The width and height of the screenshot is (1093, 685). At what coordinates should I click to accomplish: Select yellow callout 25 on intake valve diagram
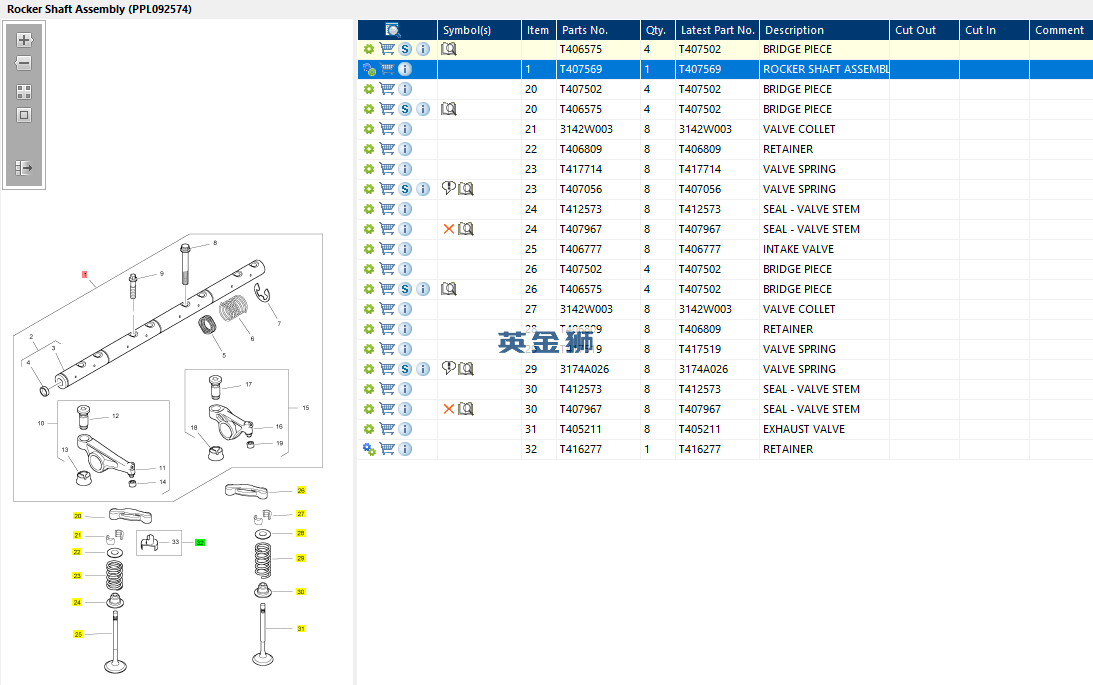[x=78, y=634]
